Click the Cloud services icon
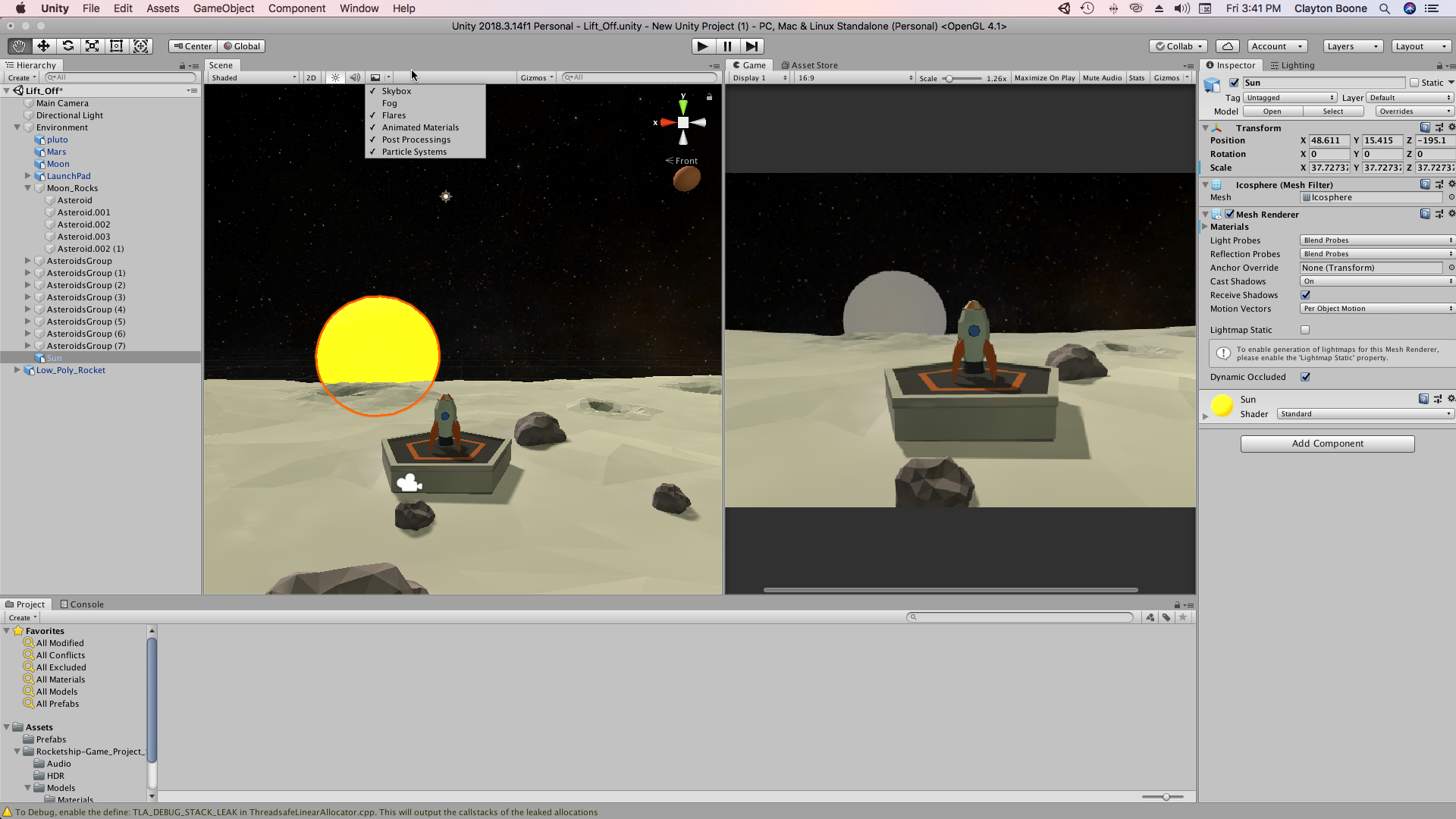This screenshot has height=819, width=1456. pyautogui.click(x=1228, y=46)
